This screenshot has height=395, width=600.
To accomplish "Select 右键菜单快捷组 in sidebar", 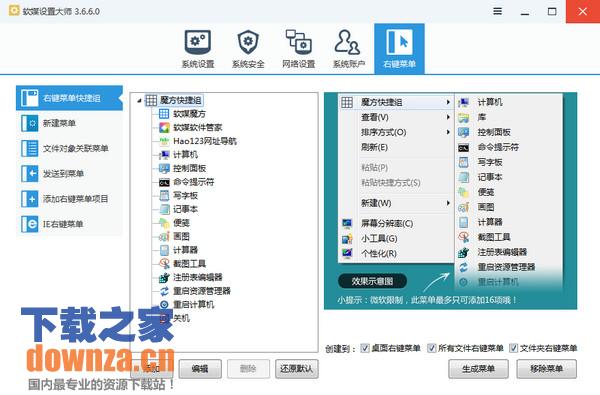I will pos(69,98).
